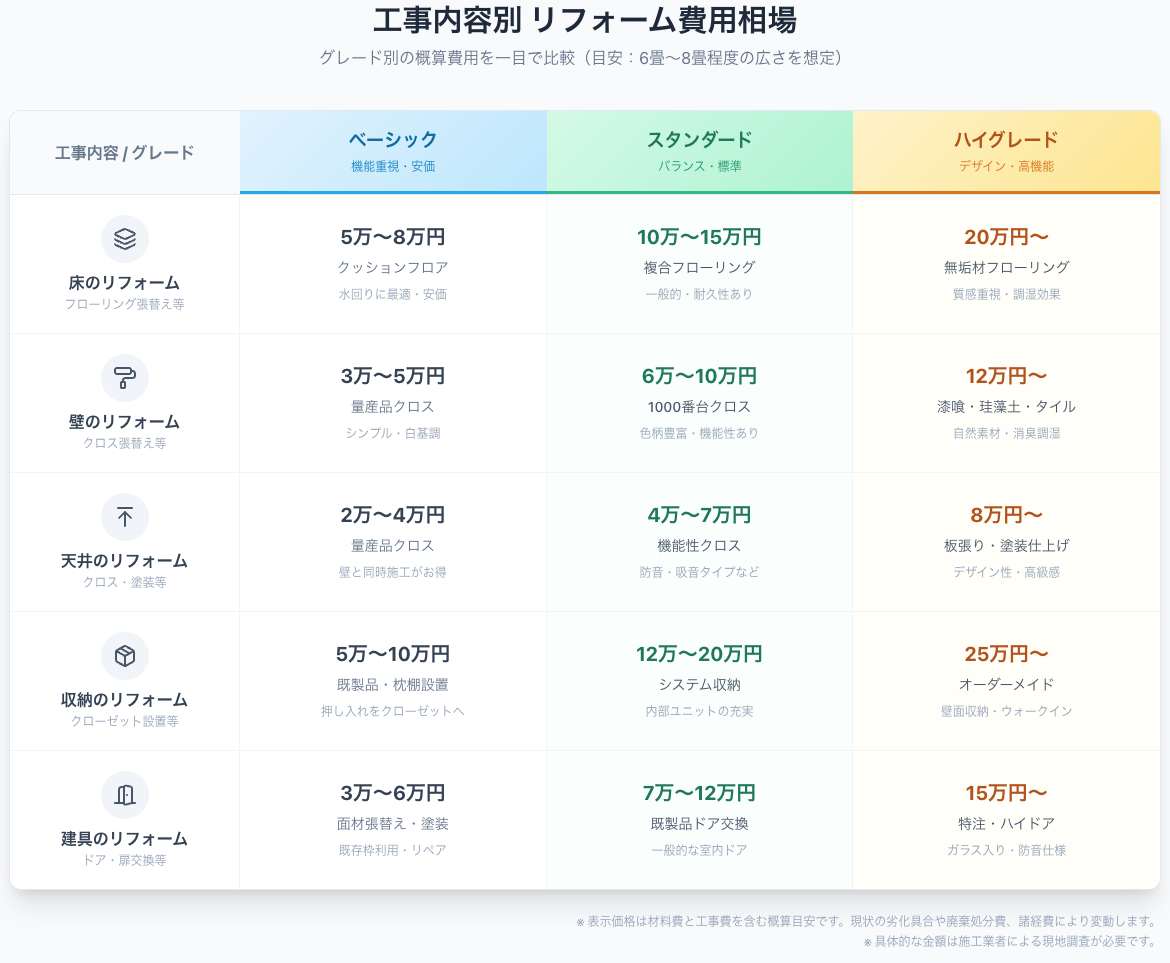Click the stacked layers icon for 床のリフォーム
This screenshot has width=1170, height=963.
coord(125,239)
